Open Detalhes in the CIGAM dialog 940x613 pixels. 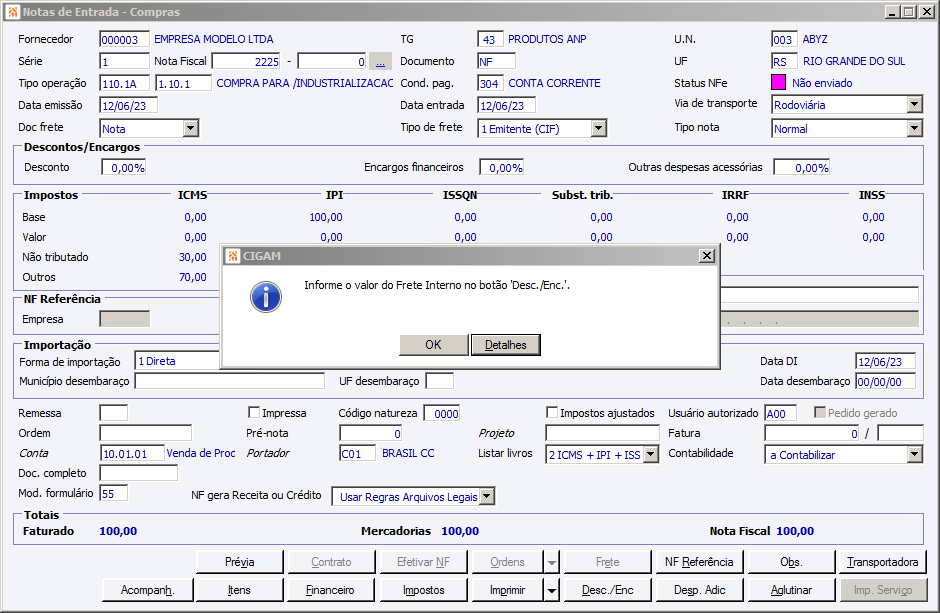505,345
